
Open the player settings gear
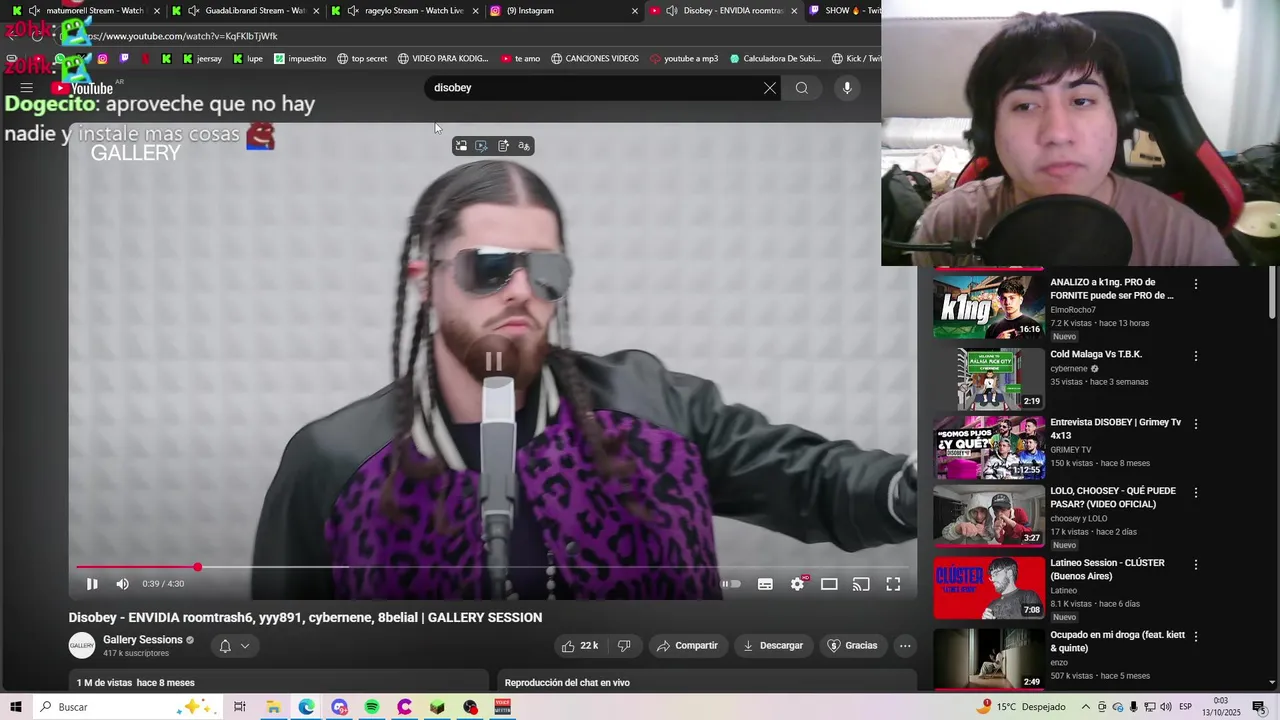797,584
